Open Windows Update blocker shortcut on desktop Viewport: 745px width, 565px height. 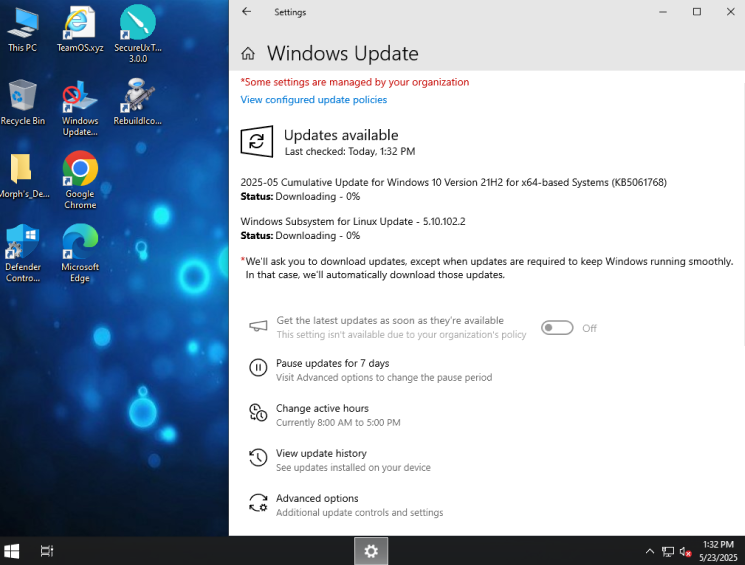80,108
